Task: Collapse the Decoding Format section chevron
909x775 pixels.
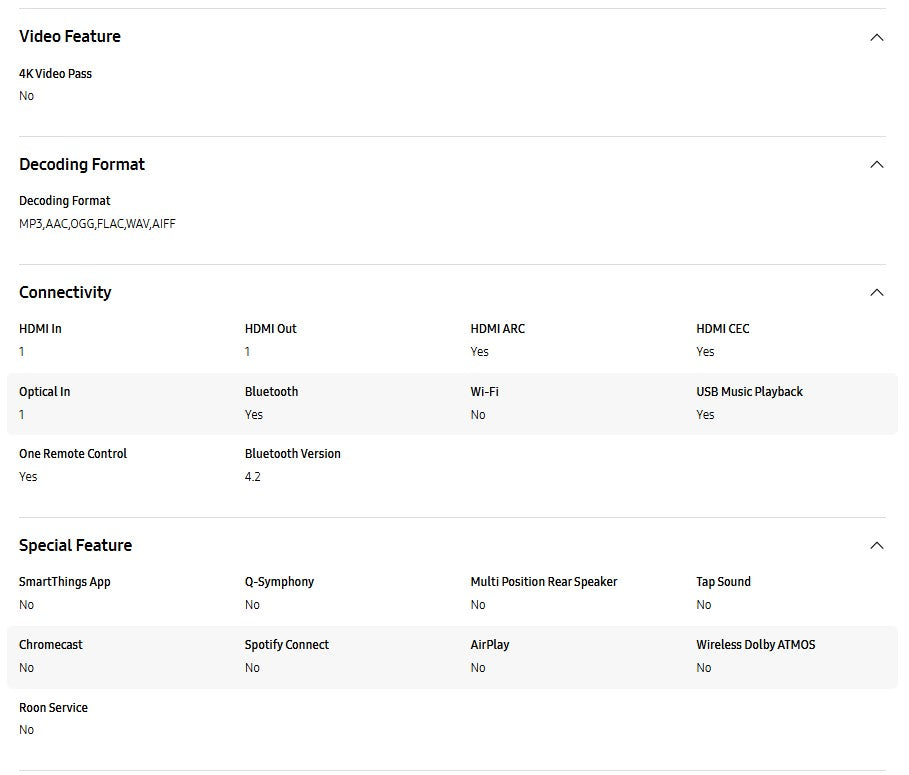Action: point(877,164)
